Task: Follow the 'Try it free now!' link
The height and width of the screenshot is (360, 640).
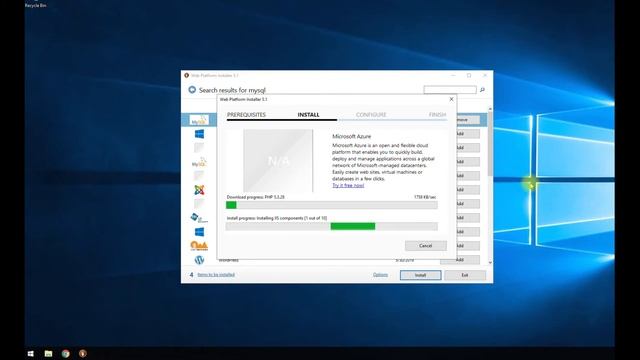Action: click(348, 185)
